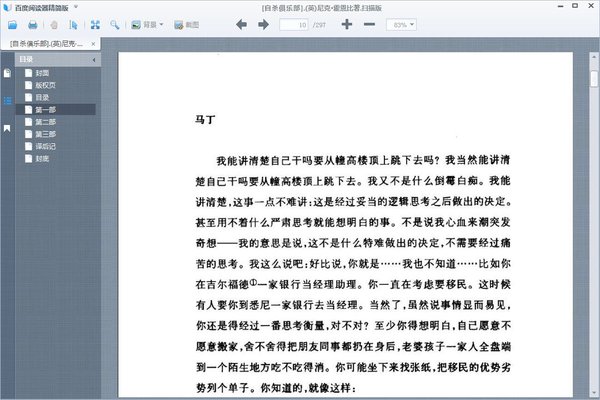600x400 pixels.
Task: Open the 背景 background dropdown
Action: point(147,25)
